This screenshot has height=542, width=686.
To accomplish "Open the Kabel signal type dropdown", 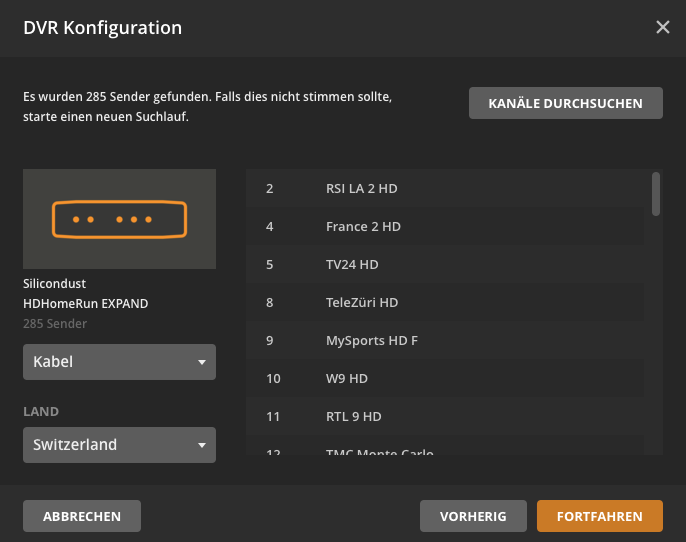I will [x=119, y=362].
